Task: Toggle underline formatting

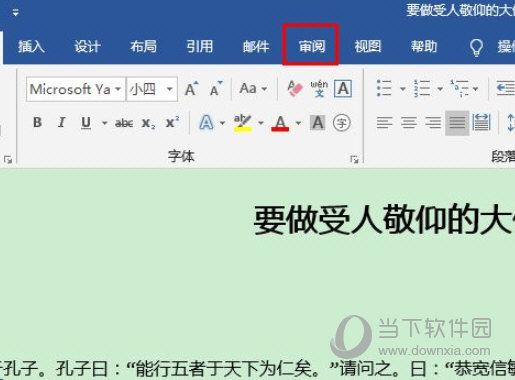Action: (86, 122)
